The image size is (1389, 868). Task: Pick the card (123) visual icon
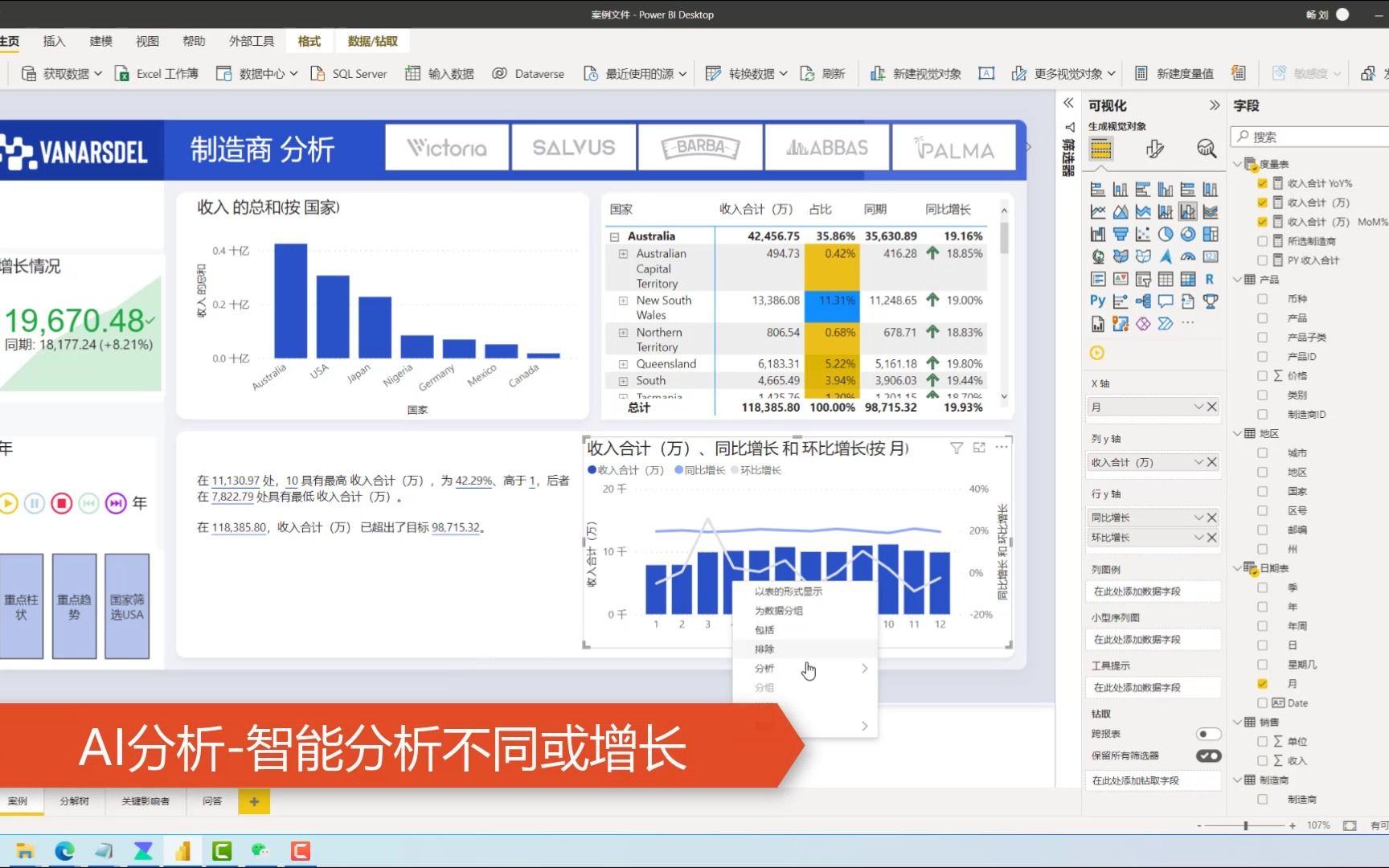(x=1210, y=256)
